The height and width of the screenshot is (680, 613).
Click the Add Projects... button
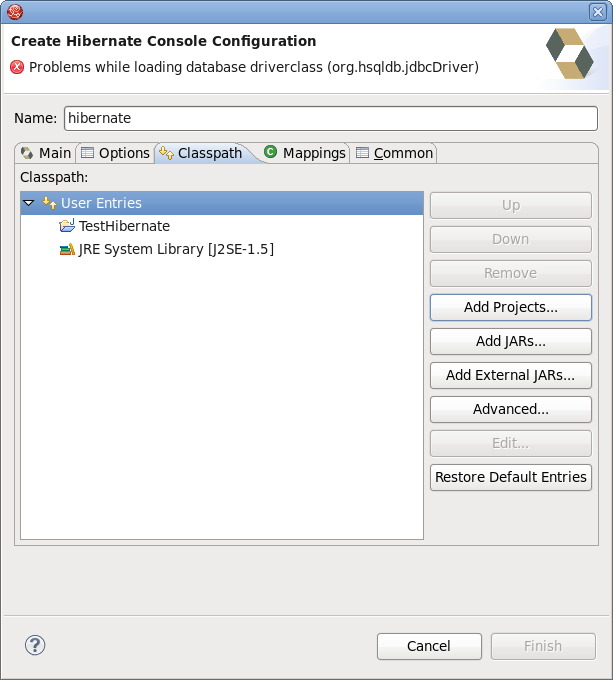tap(510, 307)
